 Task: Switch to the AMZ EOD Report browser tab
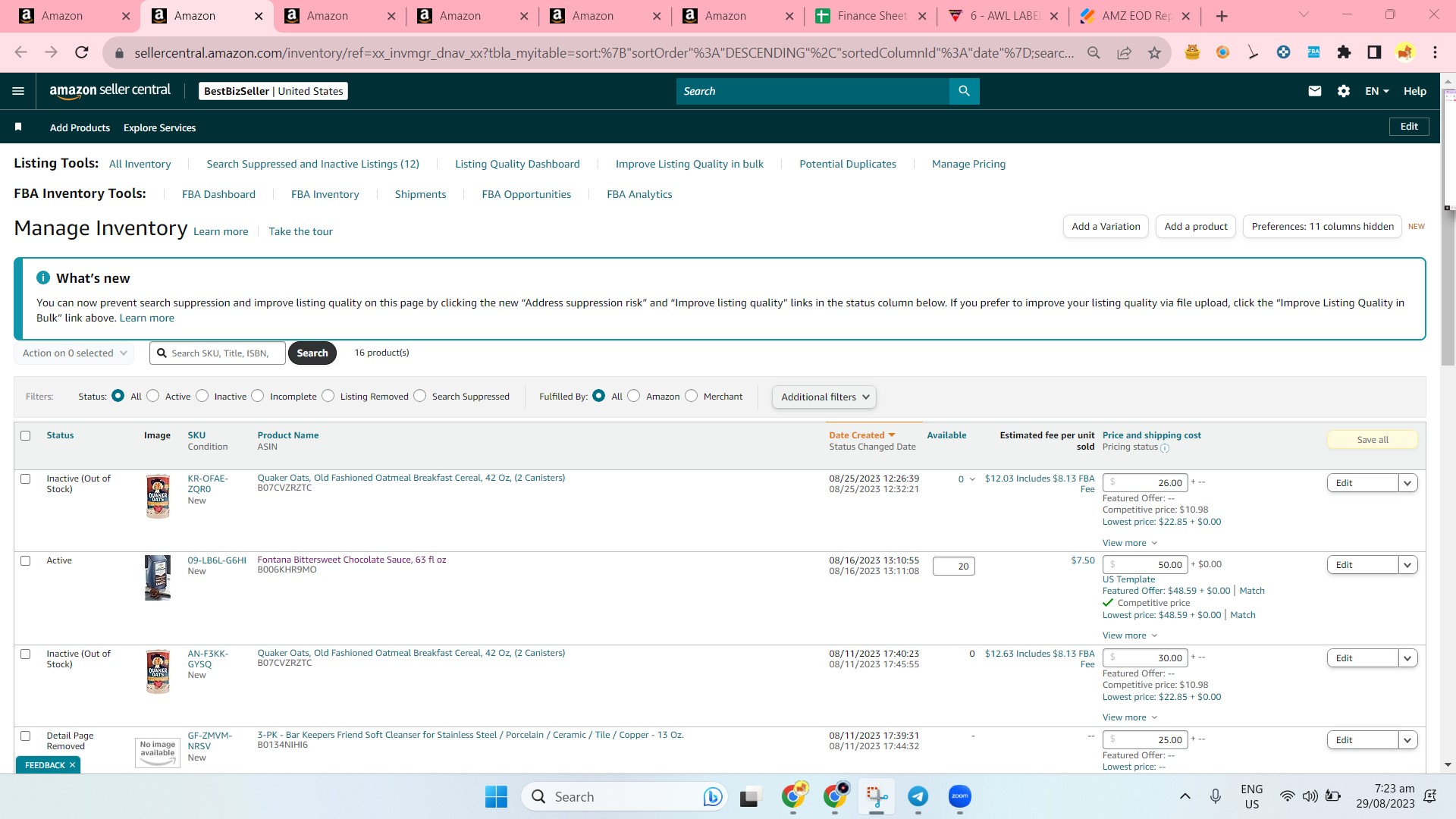point(1135,16)
